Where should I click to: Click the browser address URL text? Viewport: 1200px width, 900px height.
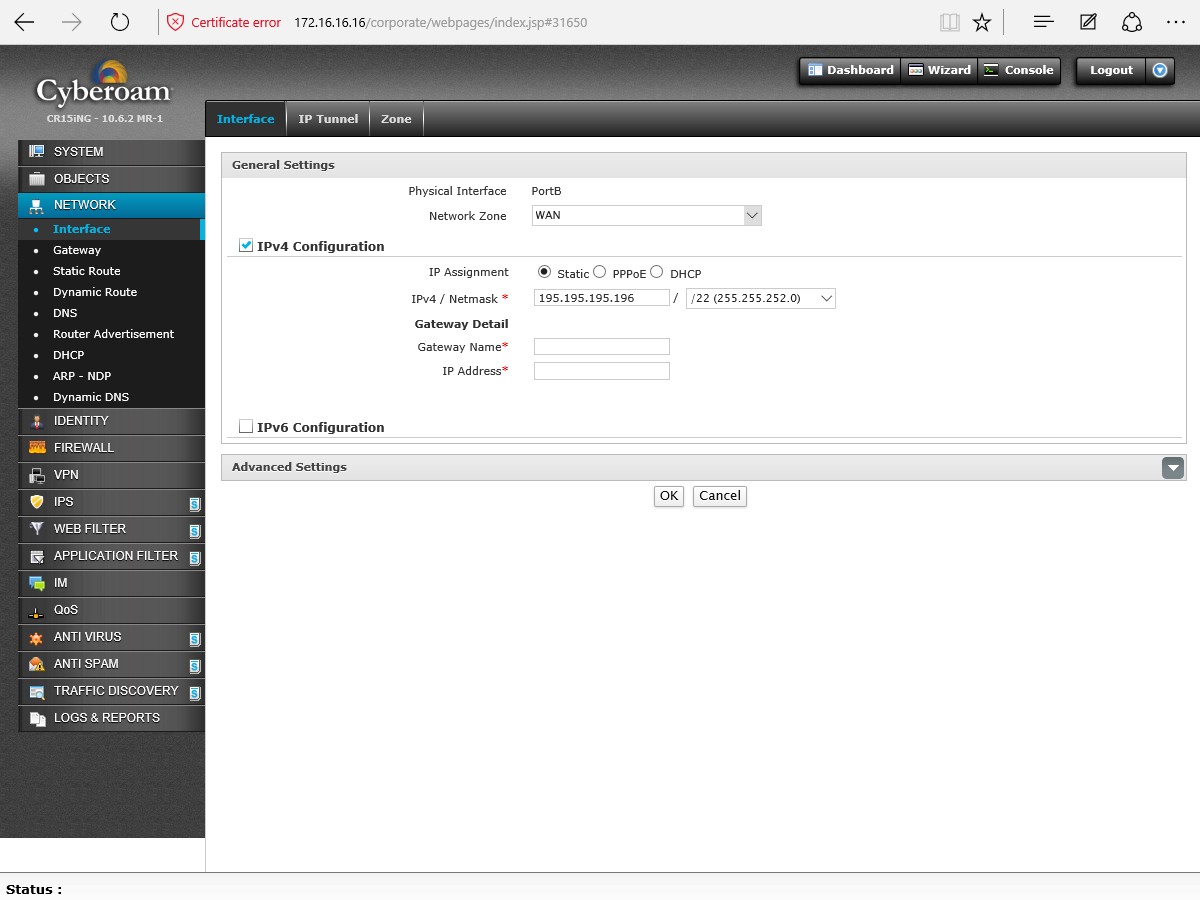441,22
